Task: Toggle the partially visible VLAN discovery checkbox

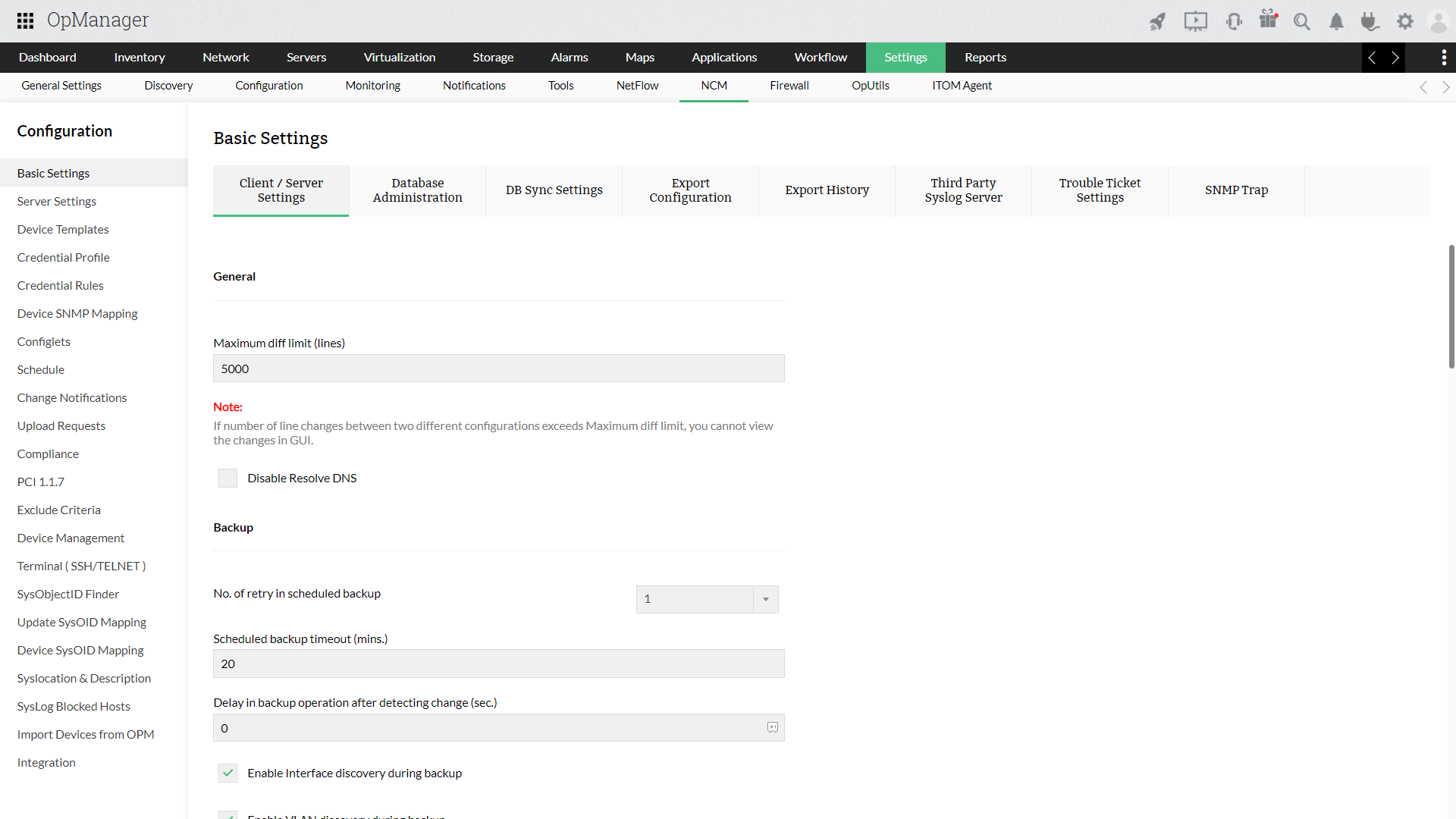Action: pos(227,814)
